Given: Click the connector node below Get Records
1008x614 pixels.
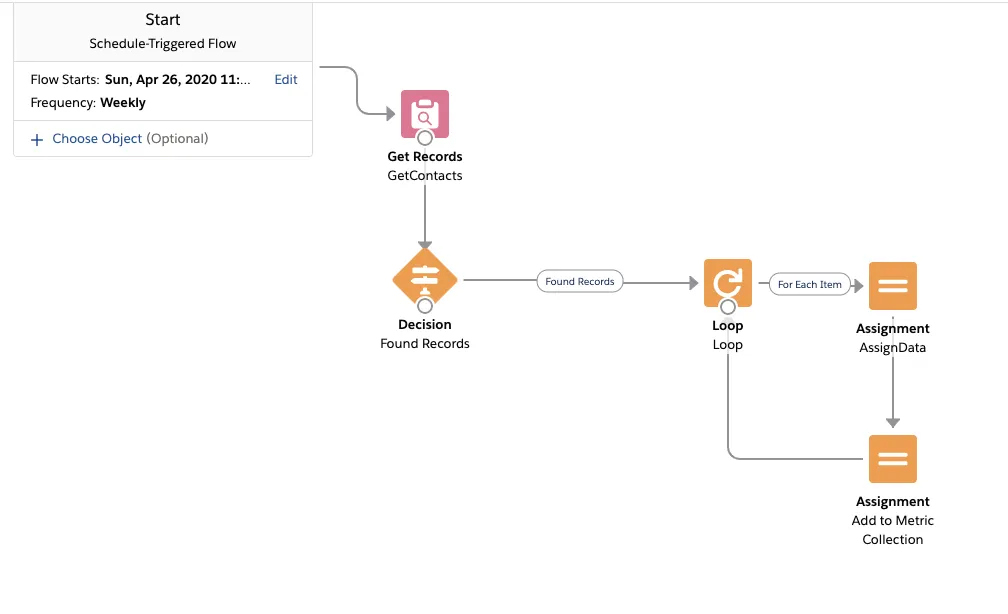Looking at the screenshot, I should pyautogui.click(x=424, y=138).
